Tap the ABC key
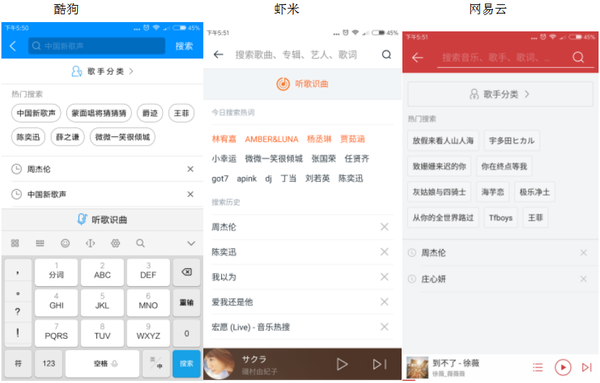Image resolution: width=600 pixels, height=383 pixels. pos(102,272)
